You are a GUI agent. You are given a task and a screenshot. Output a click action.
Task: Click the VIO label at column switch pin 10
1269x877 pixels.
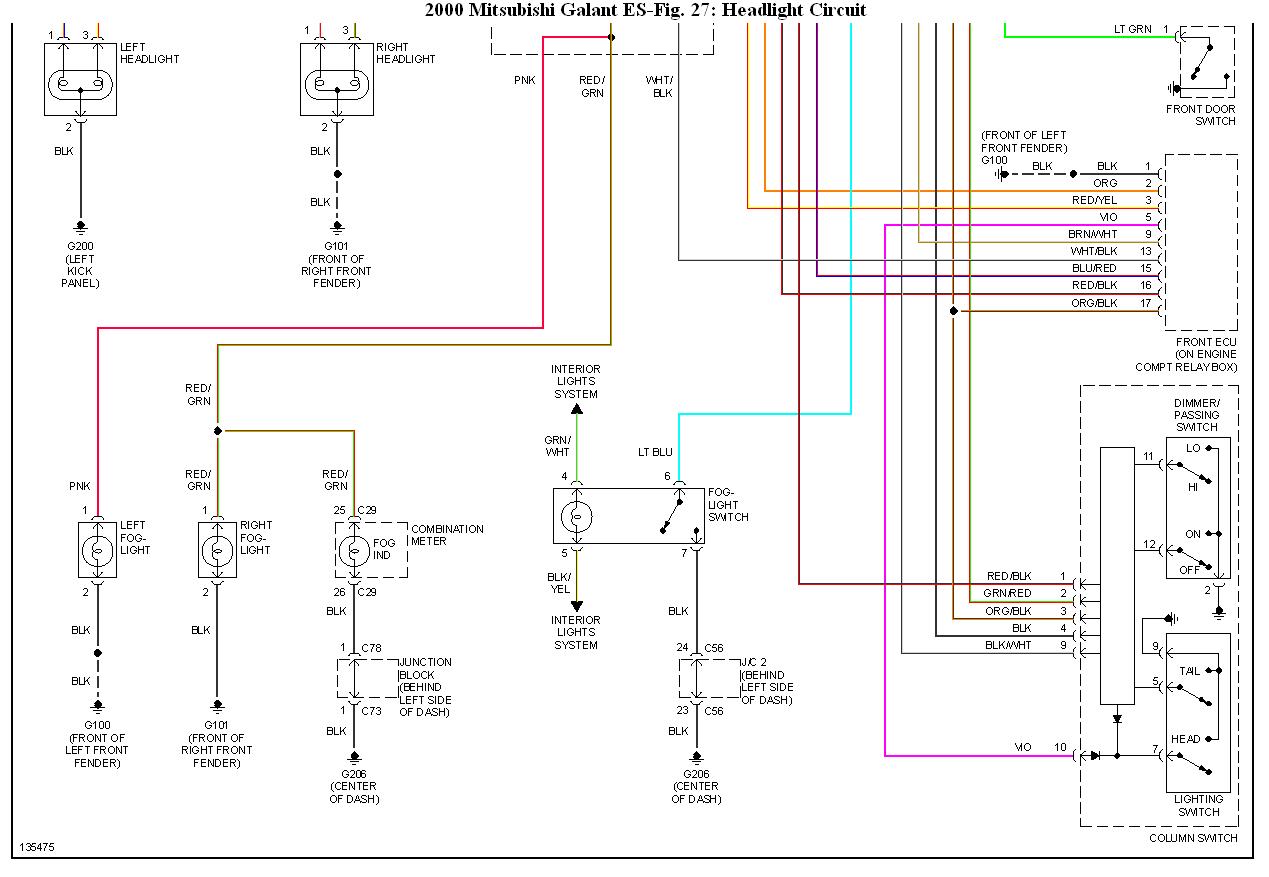(1023, 747)
